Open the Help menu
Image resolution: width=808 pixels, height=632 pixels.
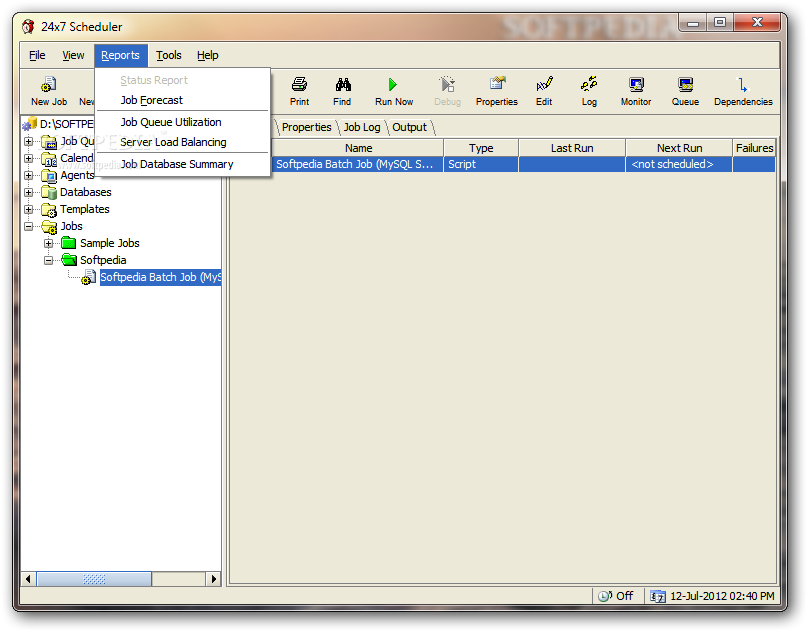point(208,55)
